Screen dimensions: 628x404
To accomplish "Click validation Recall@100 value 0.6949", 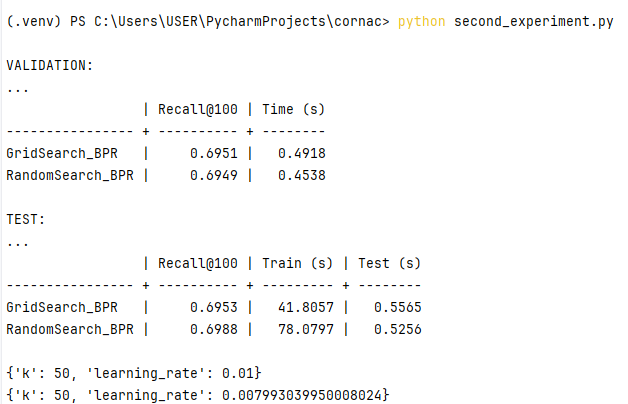I will (213, 175).
